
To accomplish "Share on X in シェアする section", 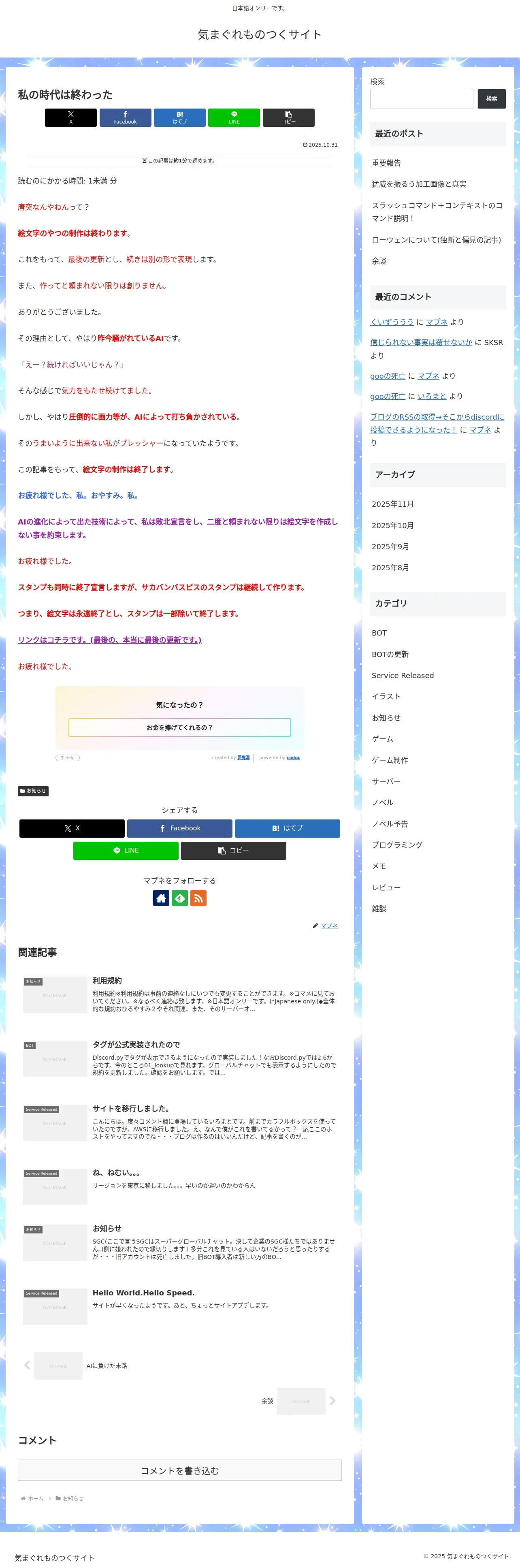I will coord(72,828).
